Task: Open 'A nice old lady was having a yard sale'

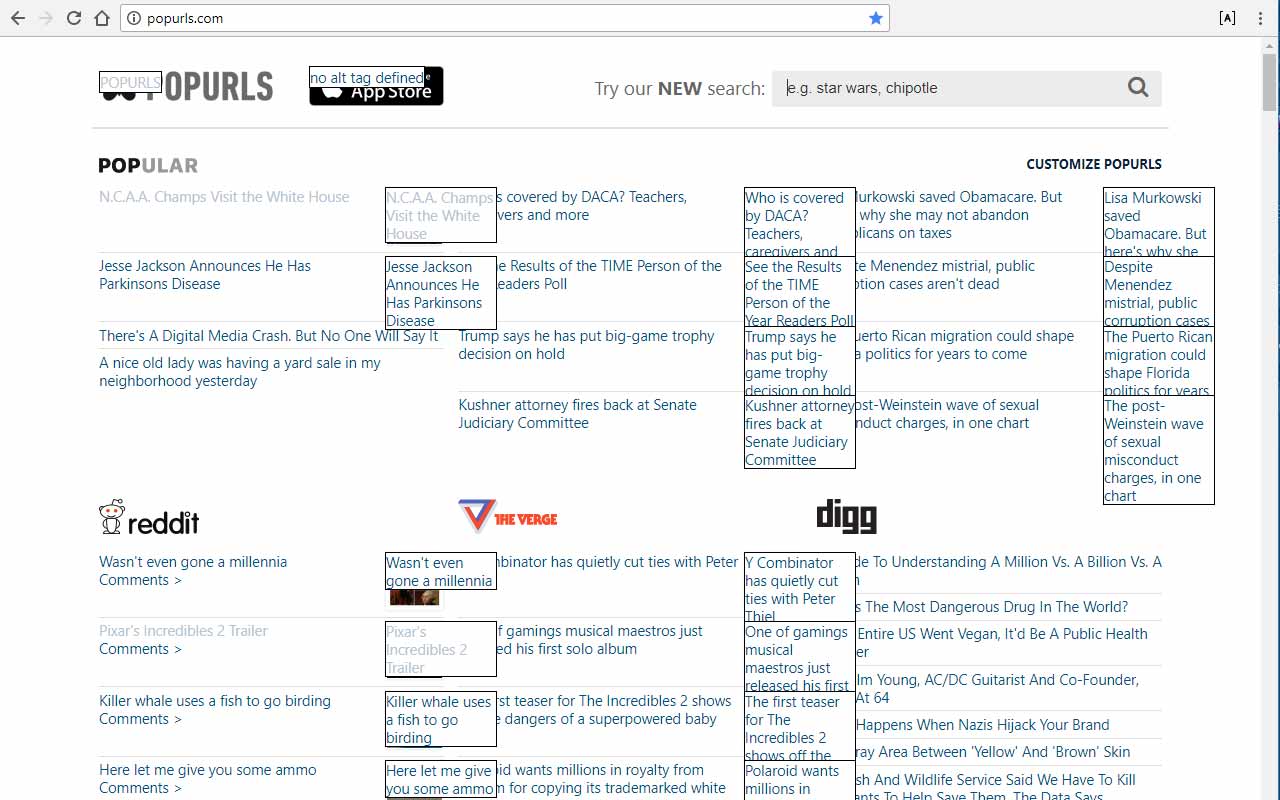Action: pos(240,372)
